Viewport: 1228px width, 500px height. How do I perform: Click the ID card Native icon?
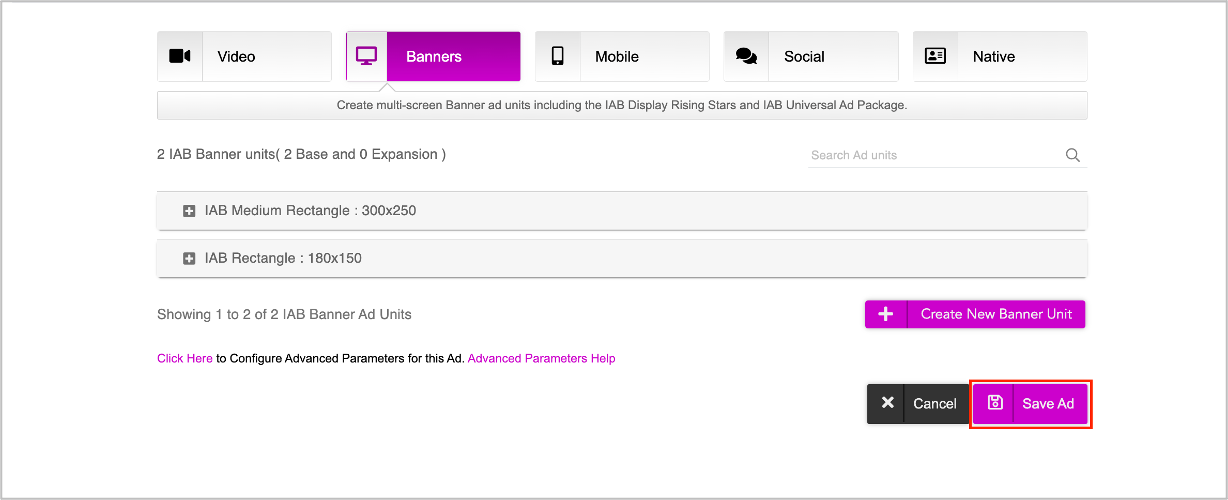936,56
